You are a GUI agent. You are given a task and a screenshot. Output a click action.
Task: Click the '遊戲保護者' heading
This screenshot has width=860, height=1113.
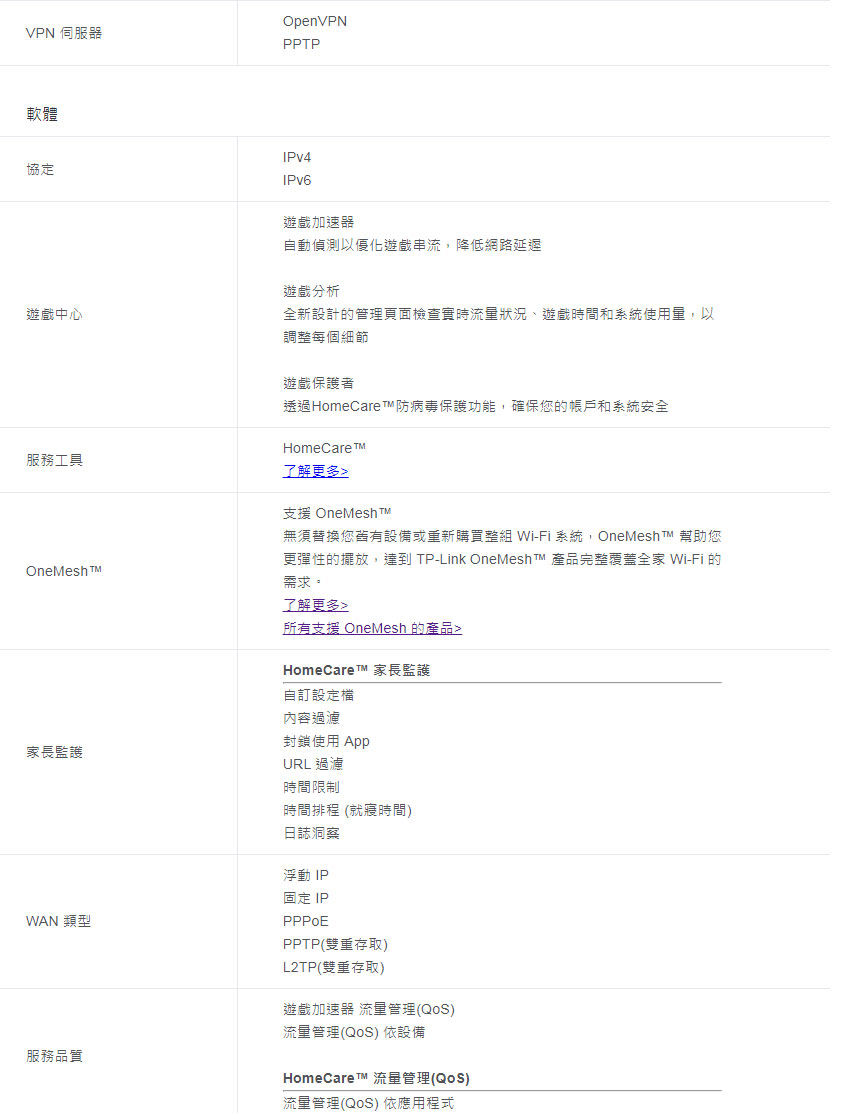(x=319, y=383)
